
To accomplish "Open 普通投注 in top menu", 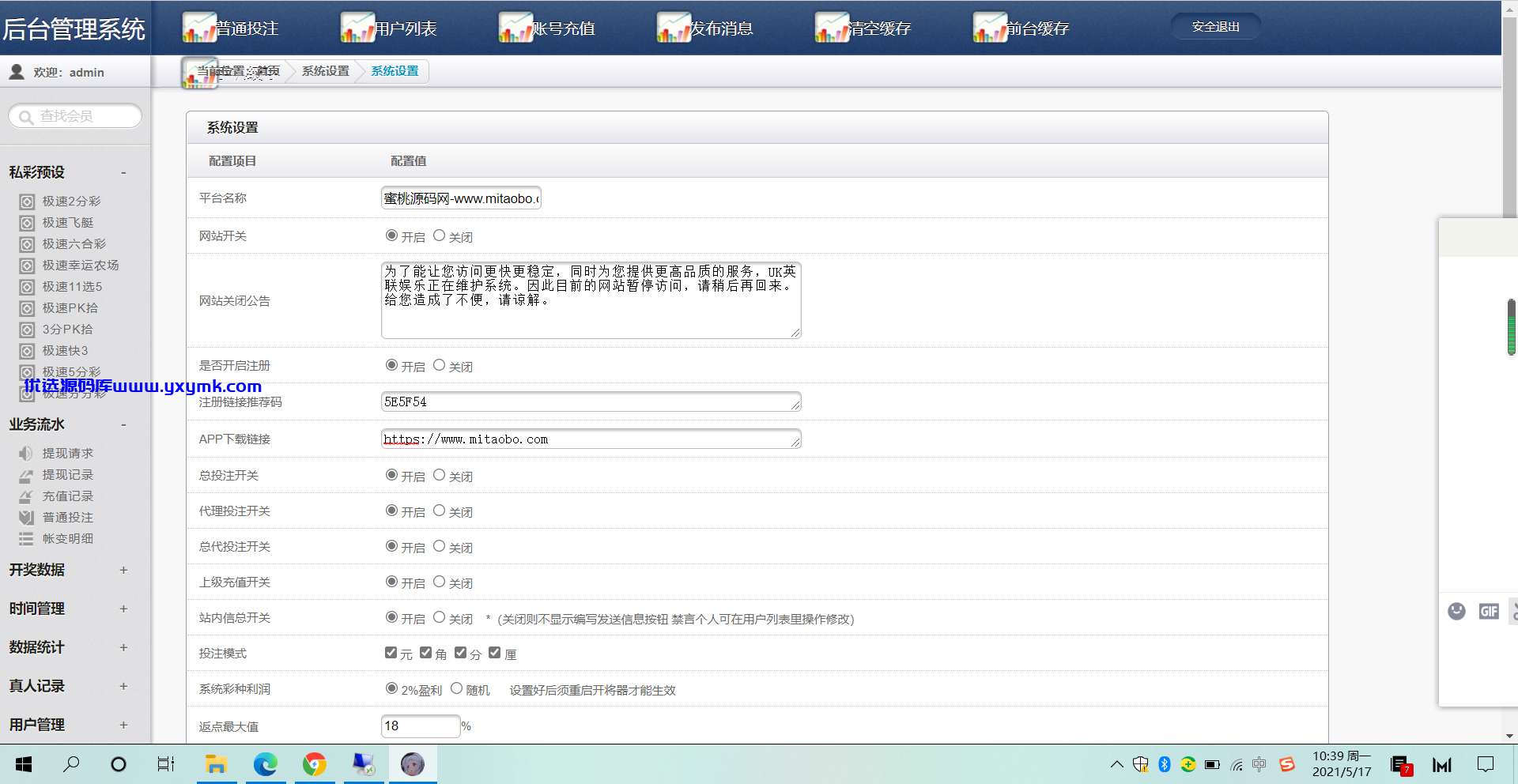I will point(231,28).
